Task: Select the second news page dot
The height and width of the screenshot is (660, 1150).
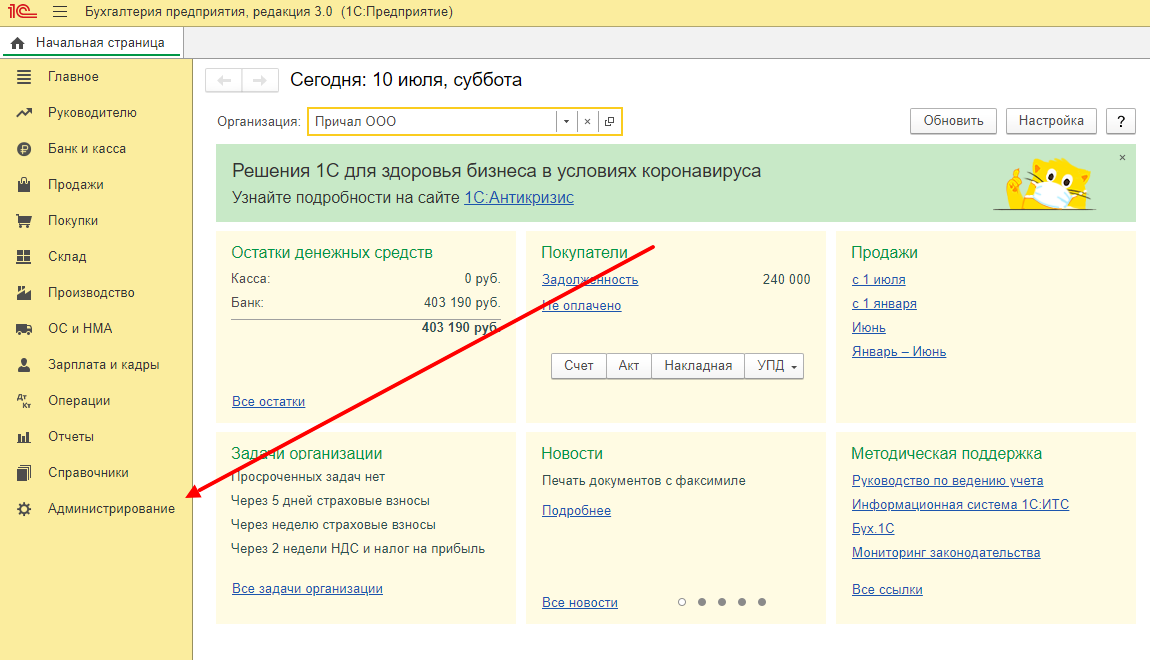Action: click(702, 602)
